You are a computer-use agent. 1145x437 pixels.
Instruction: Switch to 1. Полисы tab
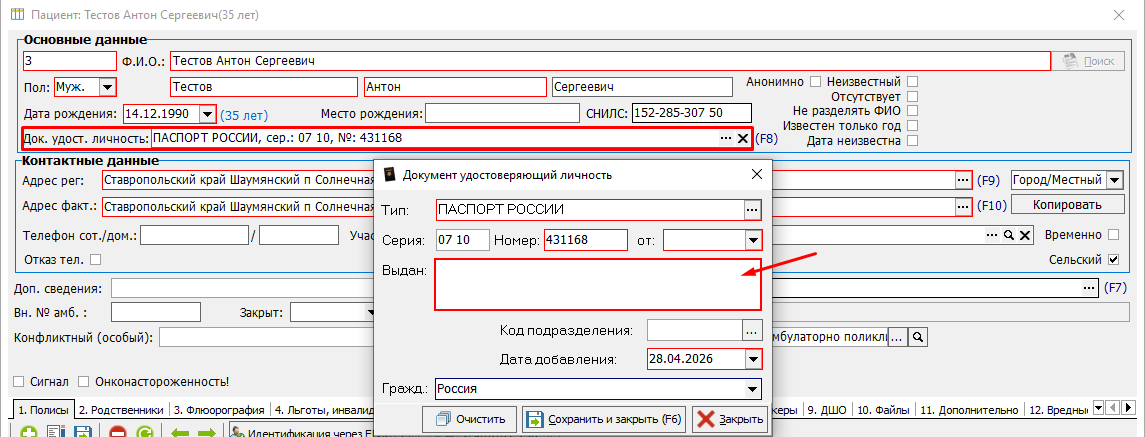point(44,411)
